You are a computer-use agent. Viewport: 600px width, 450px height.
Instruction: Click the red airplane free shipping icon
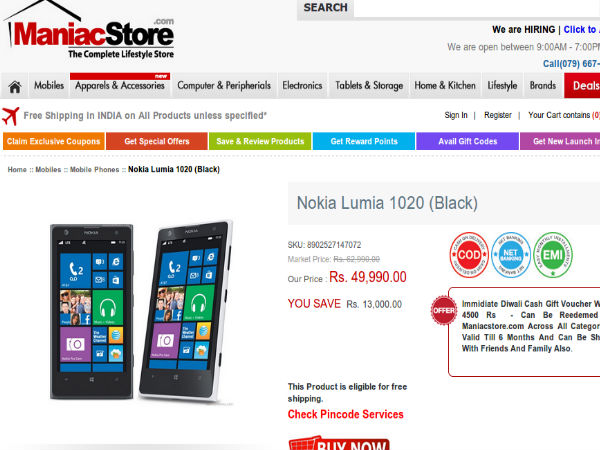pos(11,116)
